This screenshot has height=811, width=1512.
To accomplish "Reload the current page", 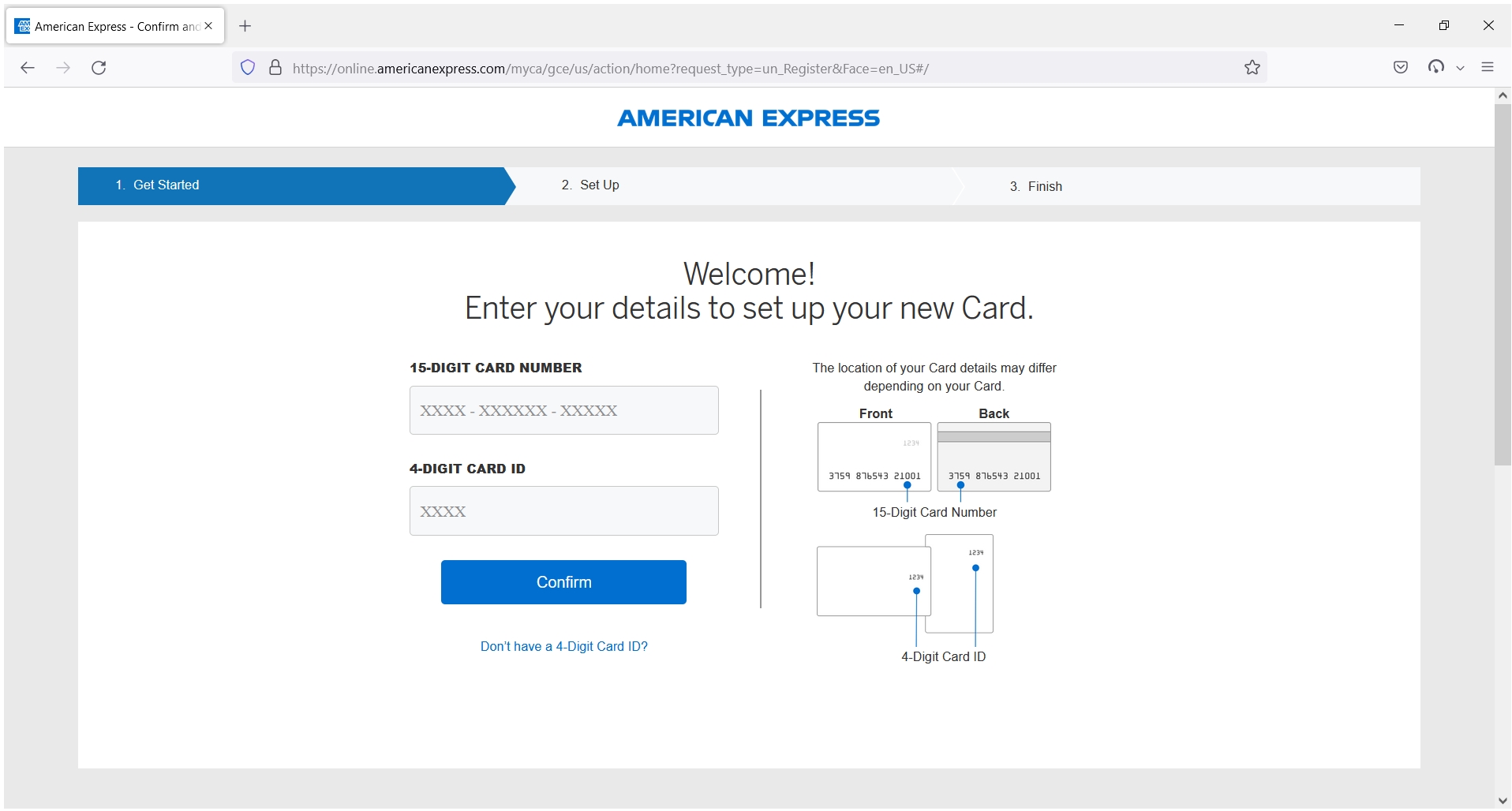I will point(99,68).
